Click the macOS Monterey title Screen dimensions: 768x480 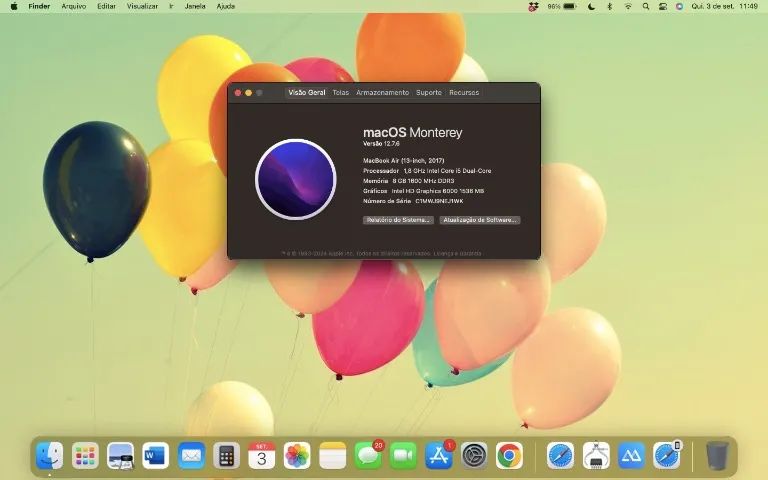click(x=412, y=132)
